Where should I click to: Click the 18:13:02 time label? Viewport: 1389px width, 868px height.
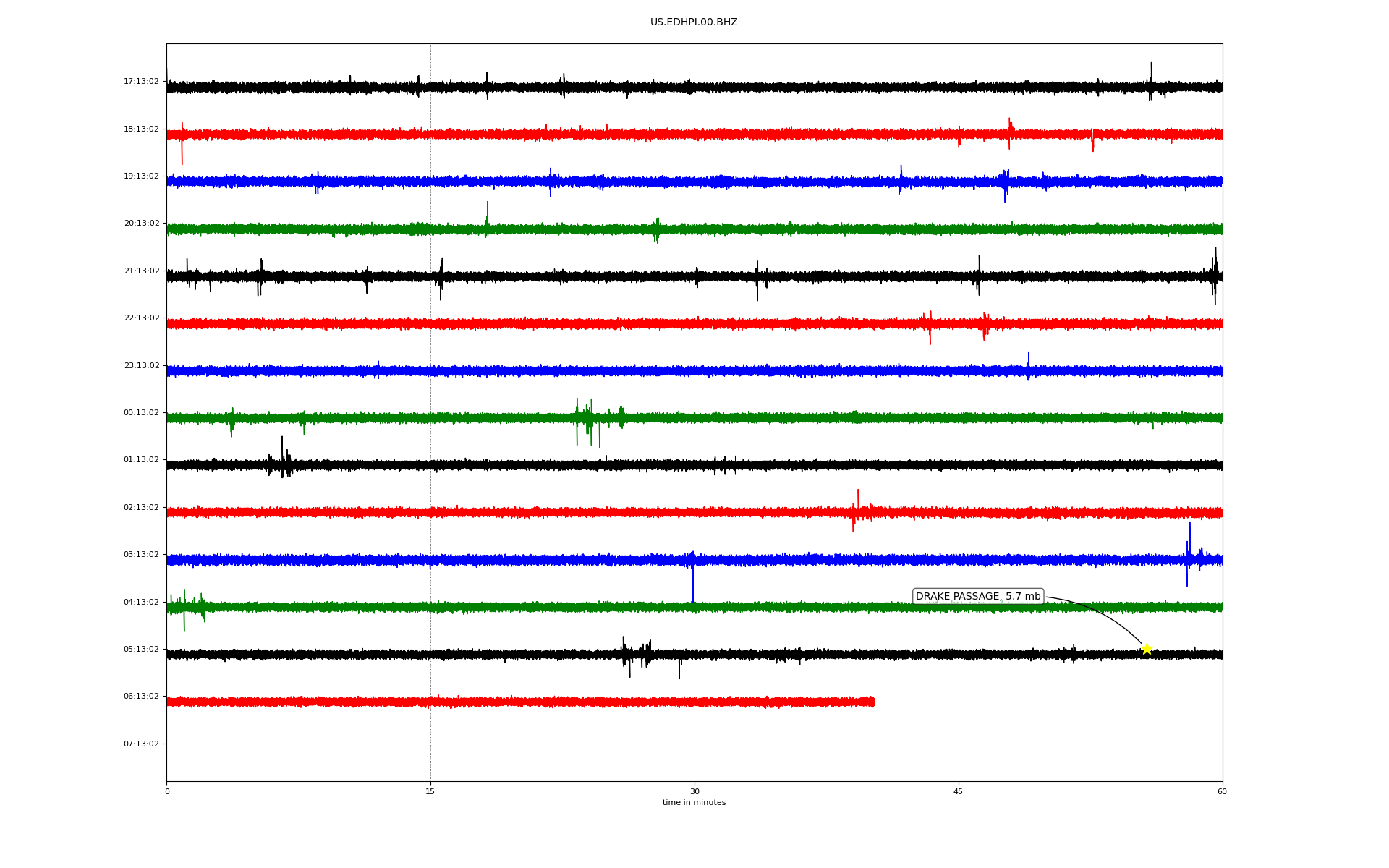coord(141,129)
